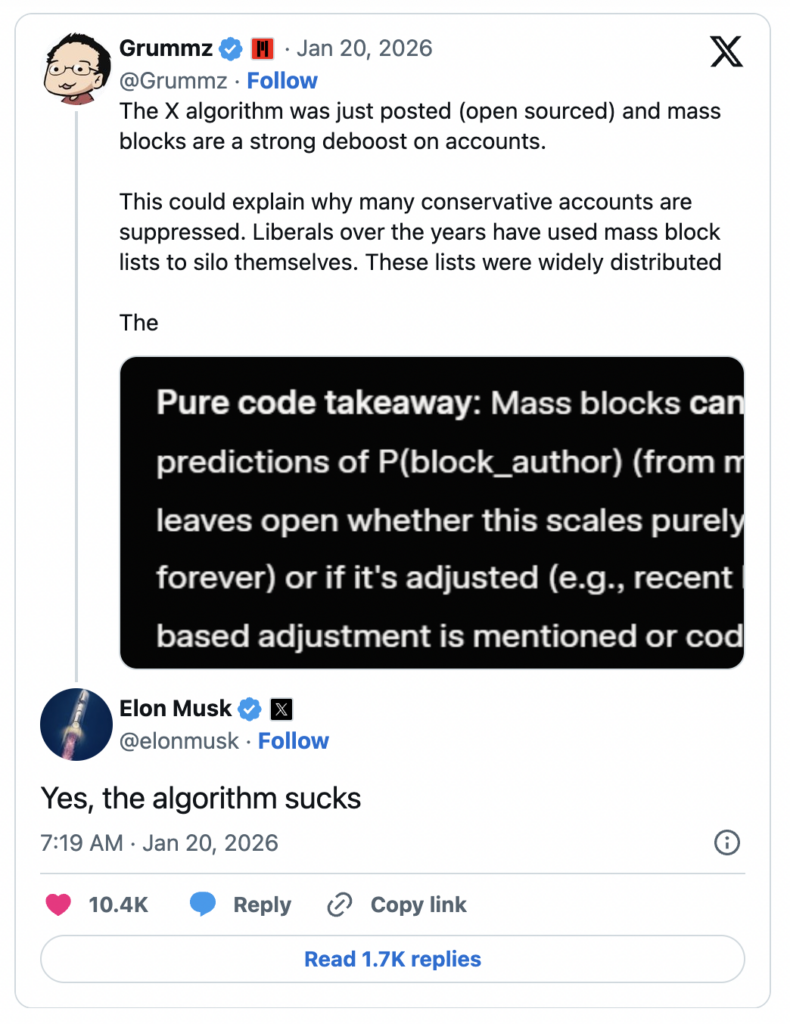Like the tweet with the heart icon
The image size is (790, 1024).
59,905
